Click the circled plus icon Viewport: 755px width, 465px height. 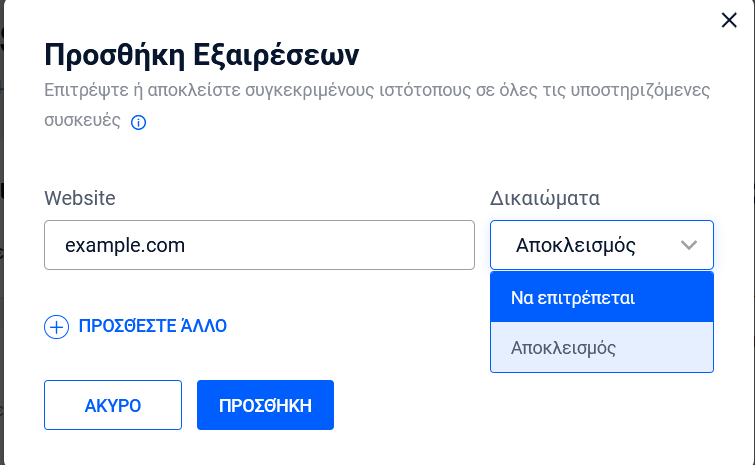click(x=56, y=327)
